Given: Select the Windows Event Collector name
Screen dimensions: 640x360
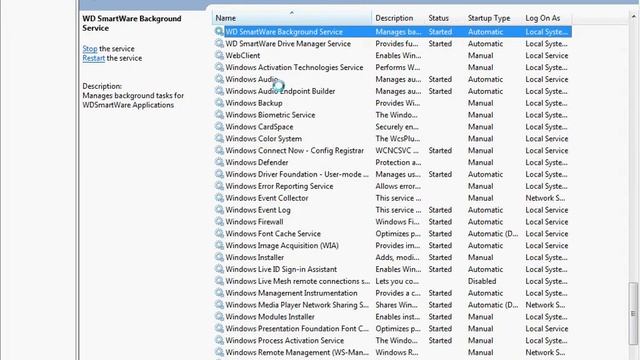Looking at the screenshot, I should (267, 198).
